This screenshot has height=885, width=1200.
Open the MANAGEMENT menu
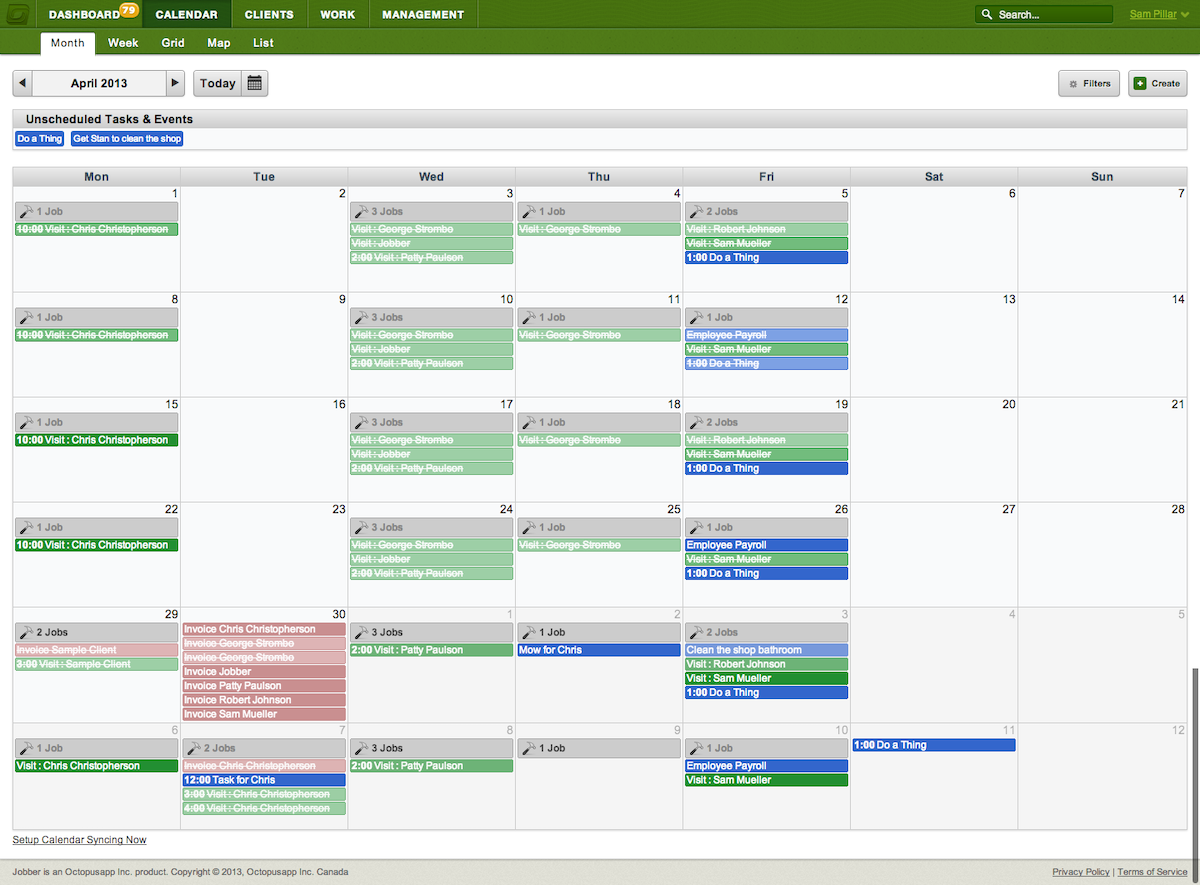422,13
